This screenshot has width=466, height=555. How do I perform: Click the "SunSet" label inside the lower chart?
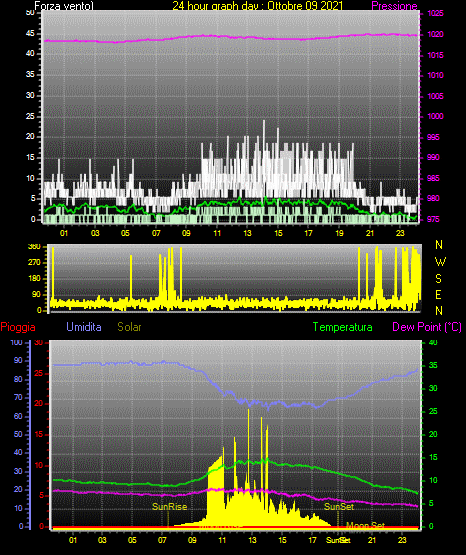pos(339,507)
